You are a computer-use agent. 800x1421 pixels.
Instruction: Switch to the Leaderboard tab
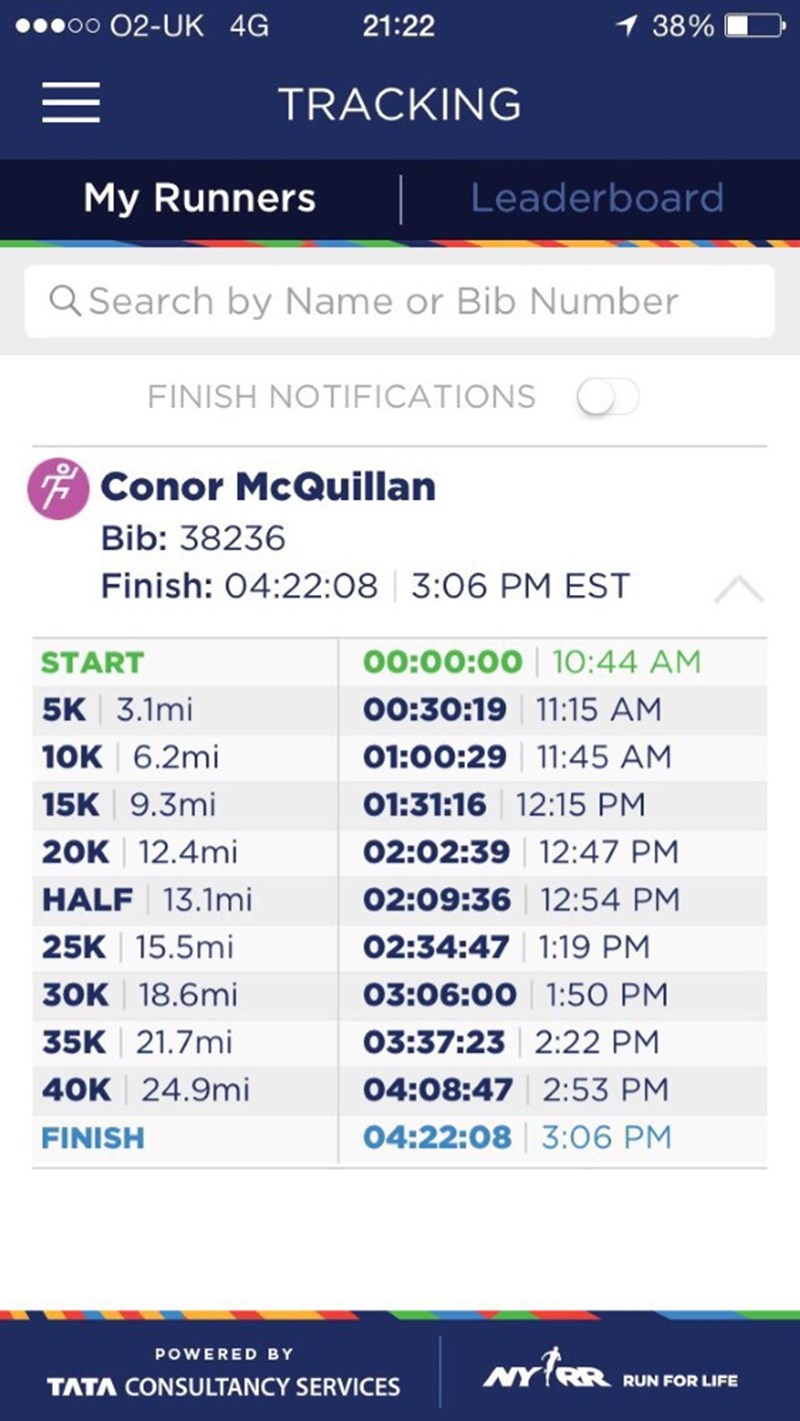tap(597, 198)
